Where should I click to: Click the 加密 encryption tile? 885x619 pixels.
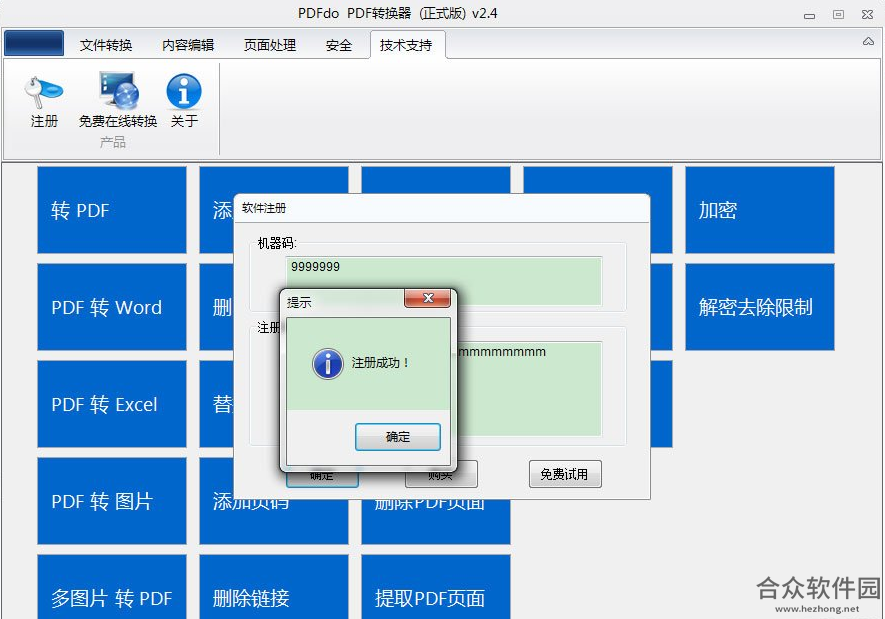point(760,210)
